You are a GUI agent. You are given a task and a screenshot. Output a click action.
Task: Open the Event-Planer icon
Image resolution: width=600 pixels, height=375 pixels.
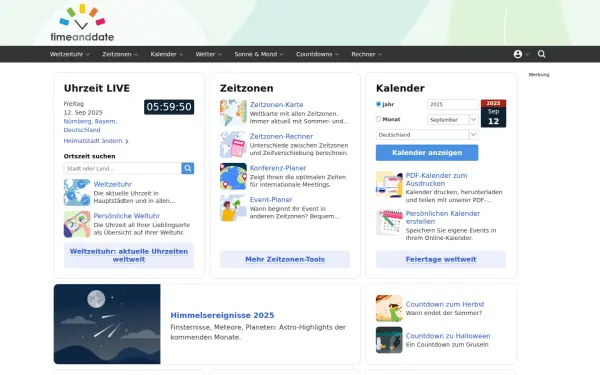click(x=233, y=208)
